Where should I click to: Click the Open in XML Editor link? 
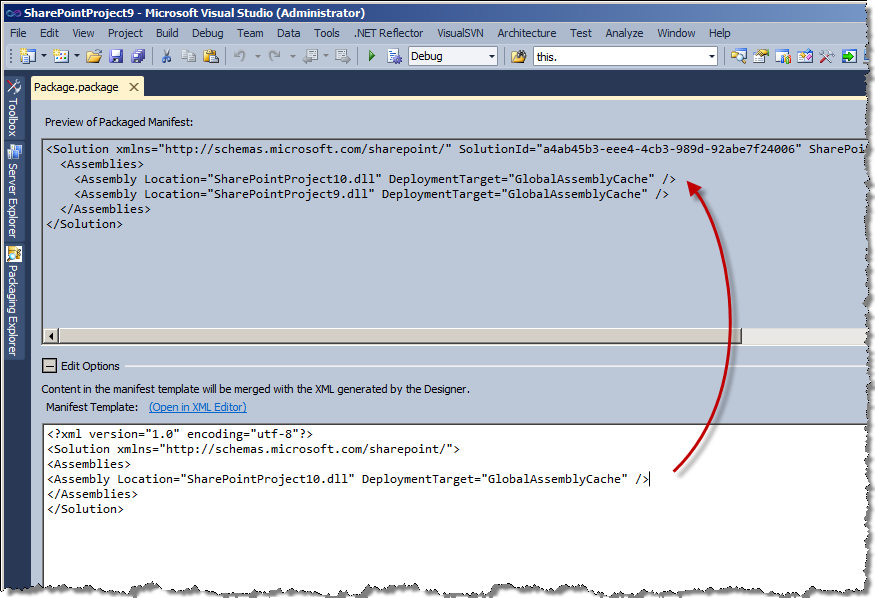198,407
